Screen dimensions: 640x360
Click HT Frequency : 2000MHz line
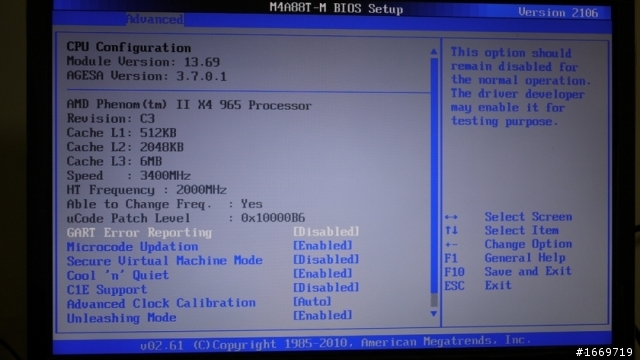[x=147, y=190]
